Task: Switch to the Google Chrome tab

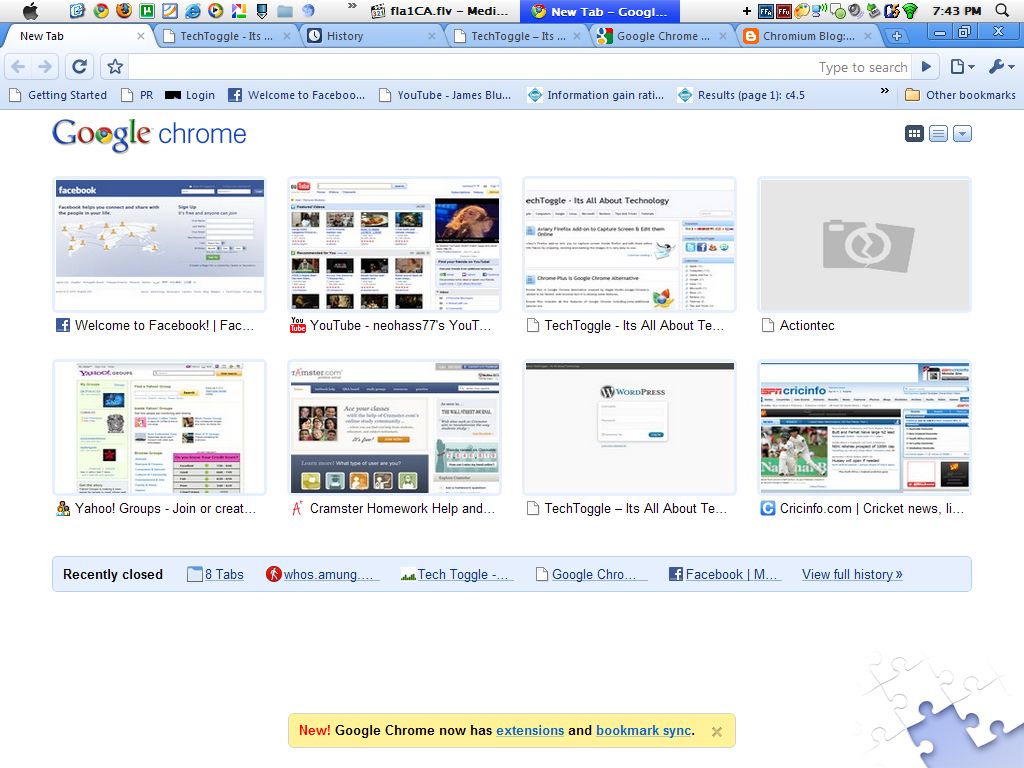Action: tap(664, 37)
